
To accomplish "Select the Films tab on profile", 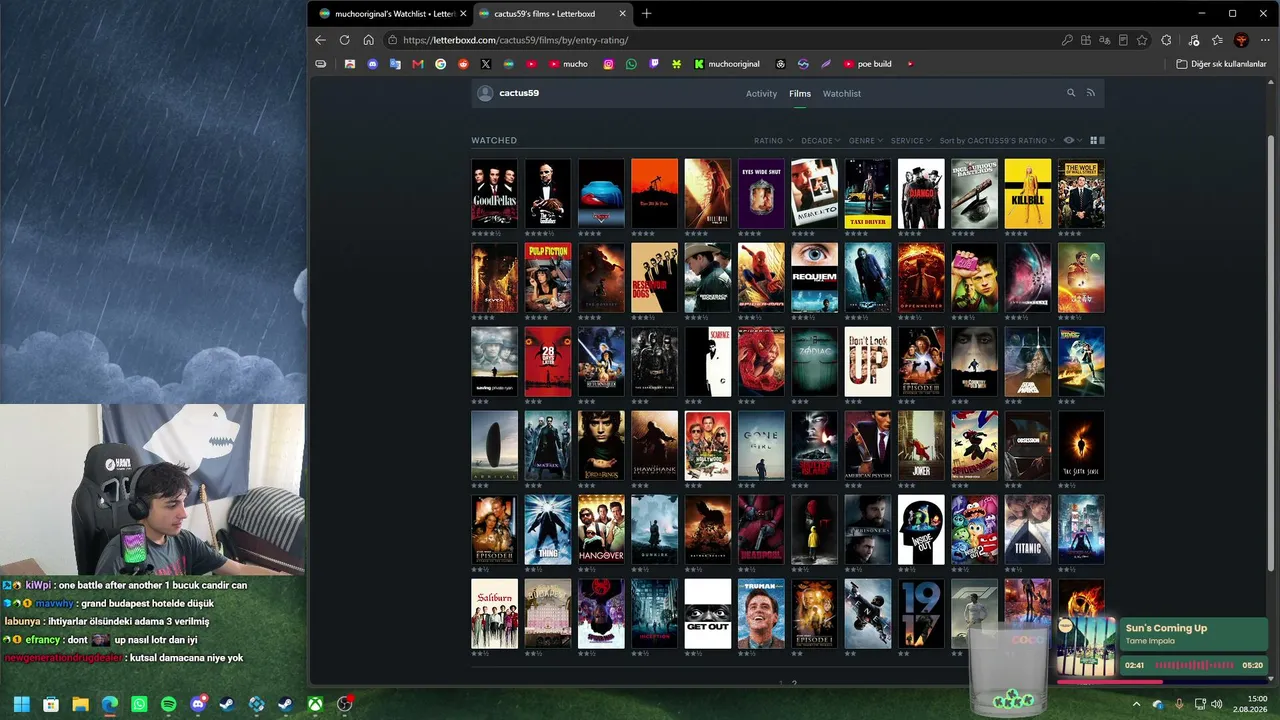I will click(800, 94).
